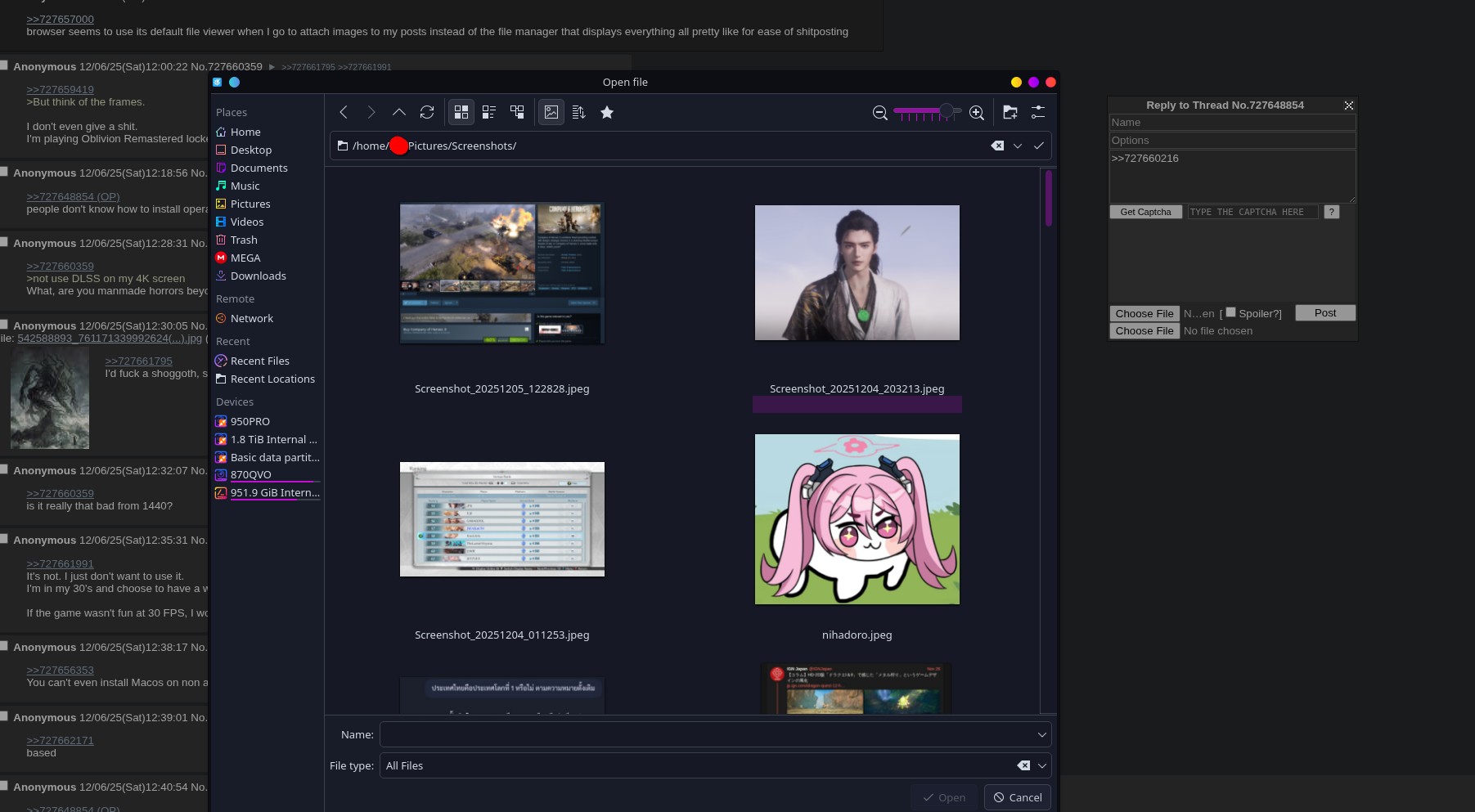
Task: Follow the >>727659419 quote link
Action: 60,89
